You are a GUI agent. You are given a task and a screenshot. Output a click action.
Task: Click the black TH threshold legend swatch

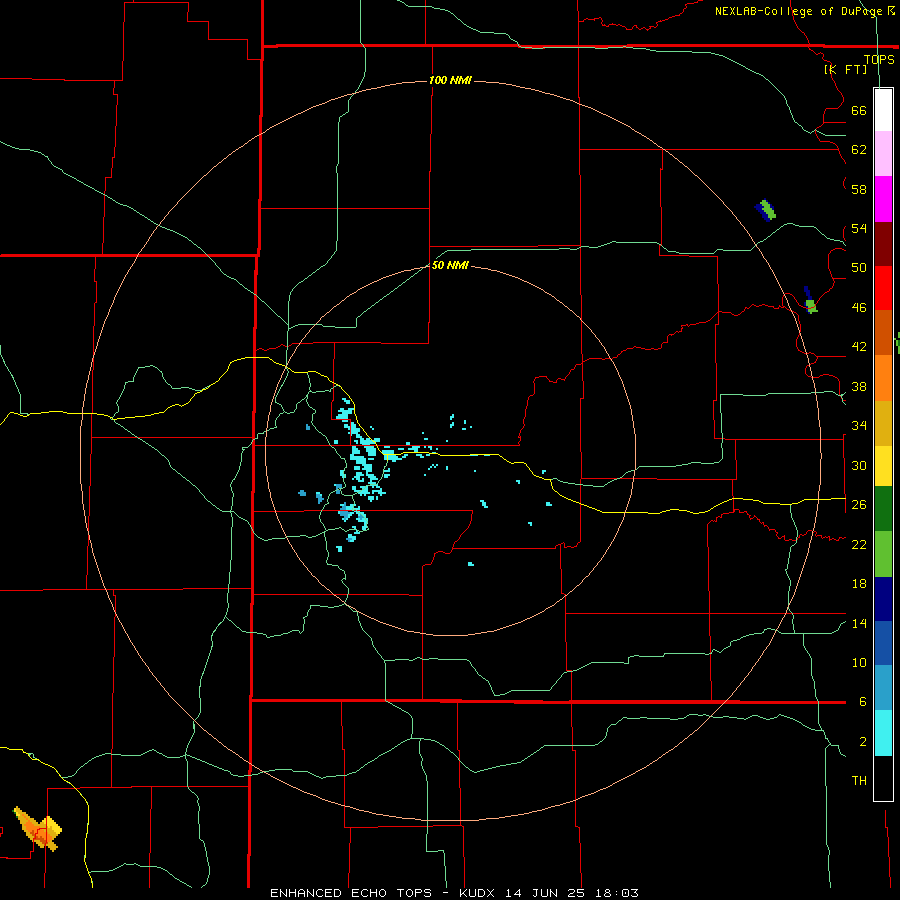[x=883, y=778]
